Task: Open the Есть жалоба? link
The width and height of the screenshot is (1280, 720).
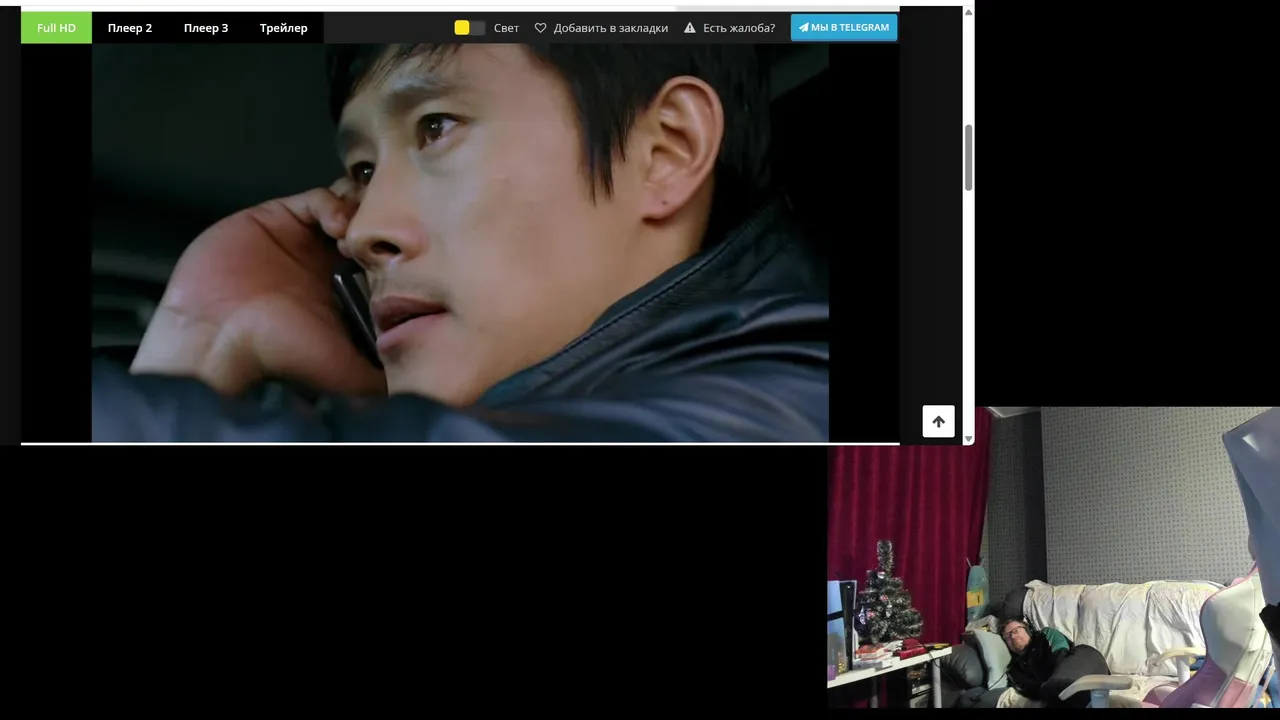Action: pos(739,28)
